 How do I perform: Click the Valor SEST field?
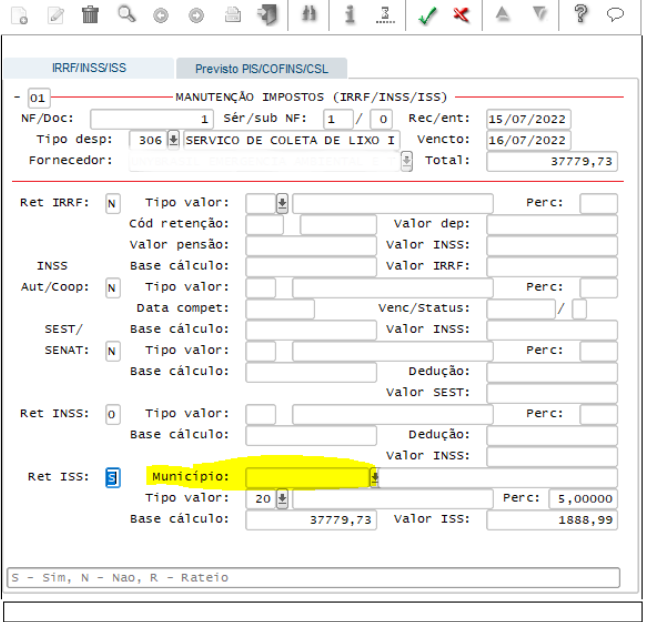552,393
